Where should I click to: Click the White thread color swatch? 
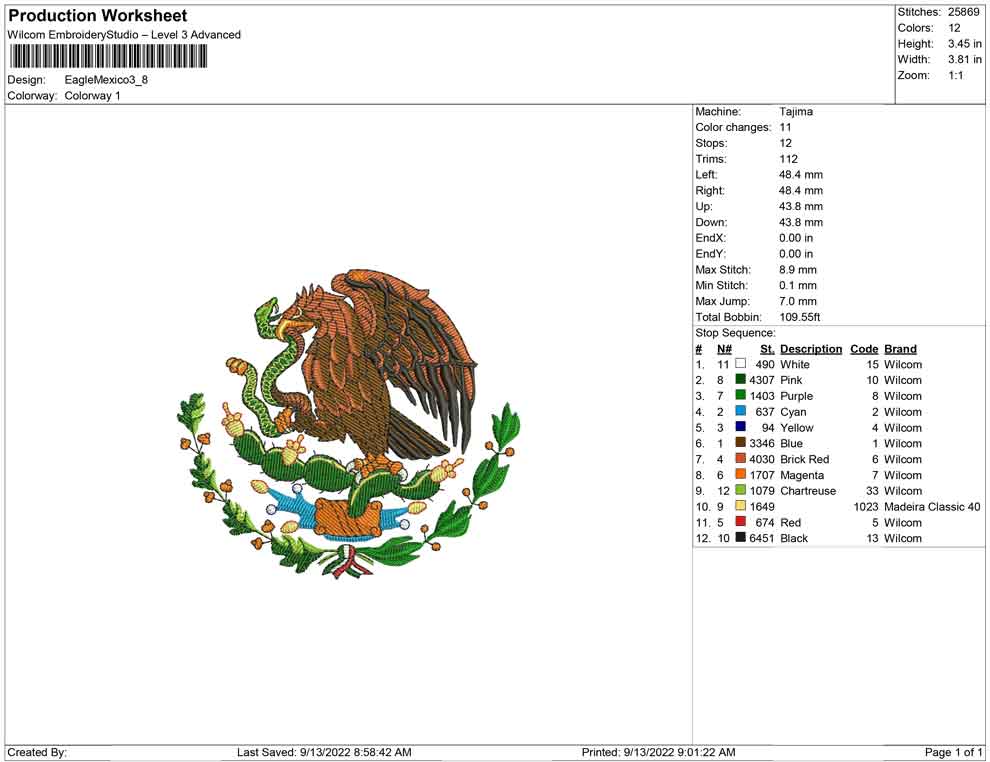[x=741, y=364]
